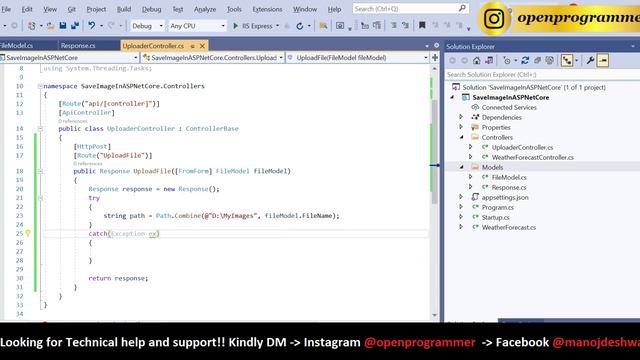The height and width of the screenshot is (360, 640).
Task: Undo the last edit
Action: [91, 26]
